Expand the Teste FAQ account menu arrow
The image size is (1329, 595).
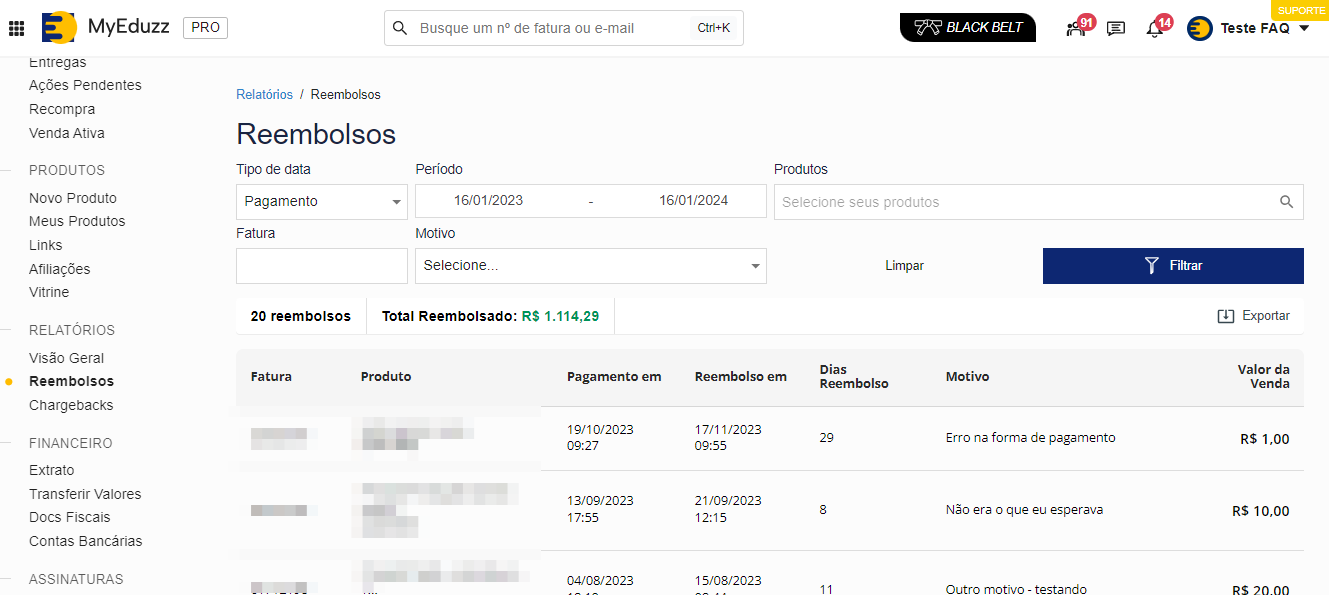[x=1304, y=28]
